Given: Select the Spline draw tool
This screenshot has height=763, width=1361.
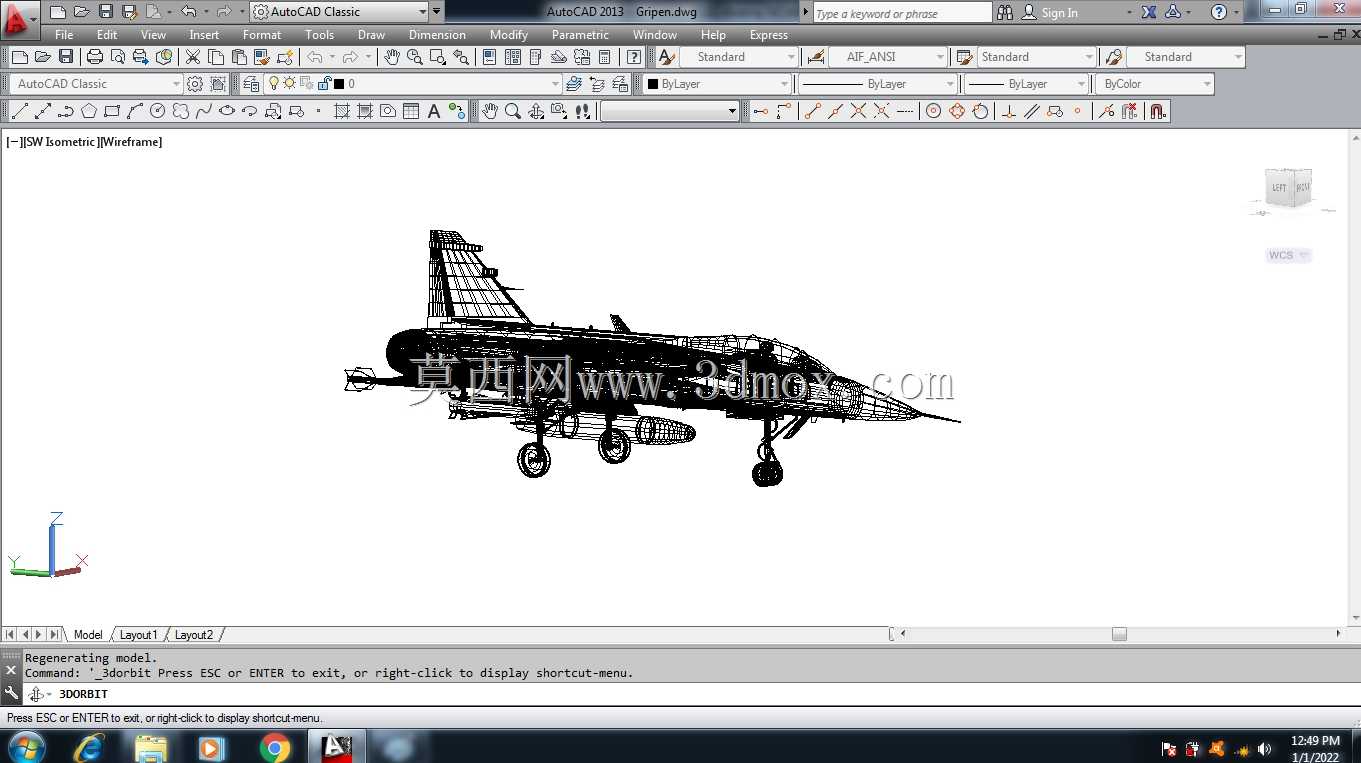Looking at the screenshot, I should [x=204, y=111].
